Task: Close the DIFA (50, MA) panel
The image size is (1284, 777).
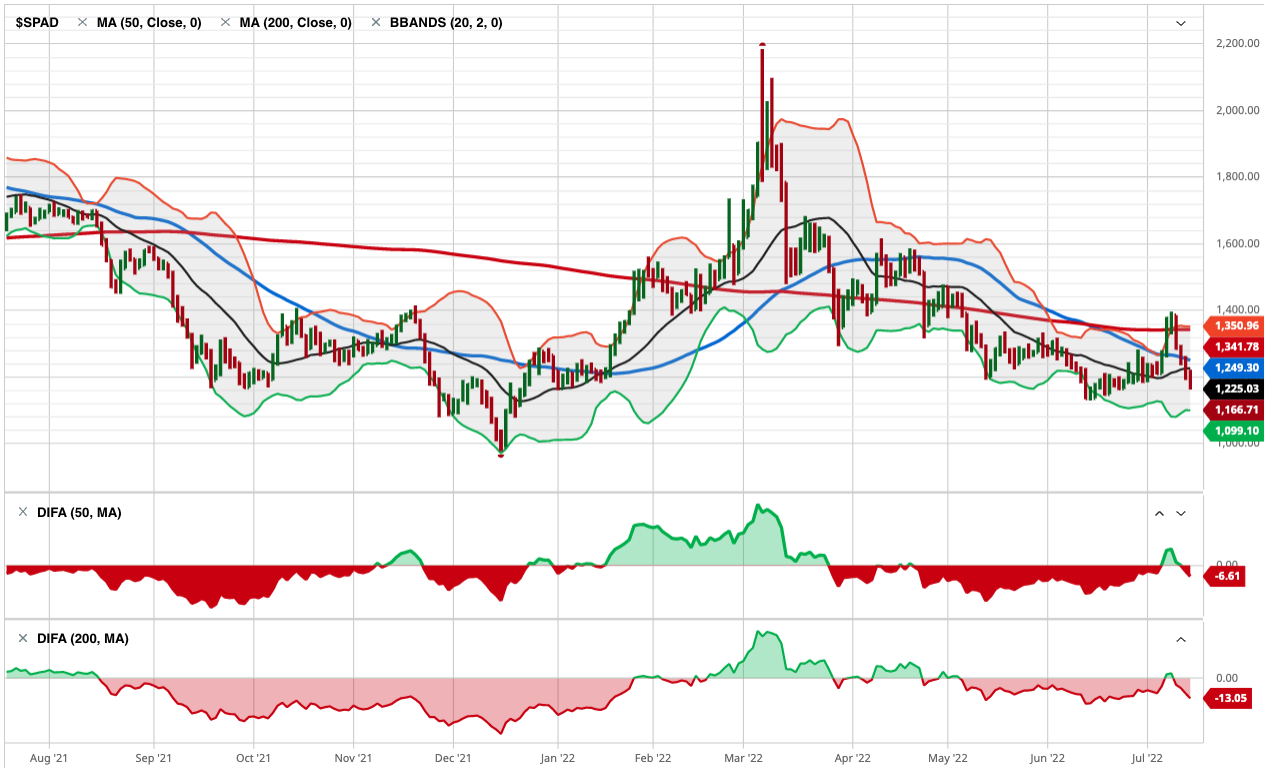Action: (23, 512)
